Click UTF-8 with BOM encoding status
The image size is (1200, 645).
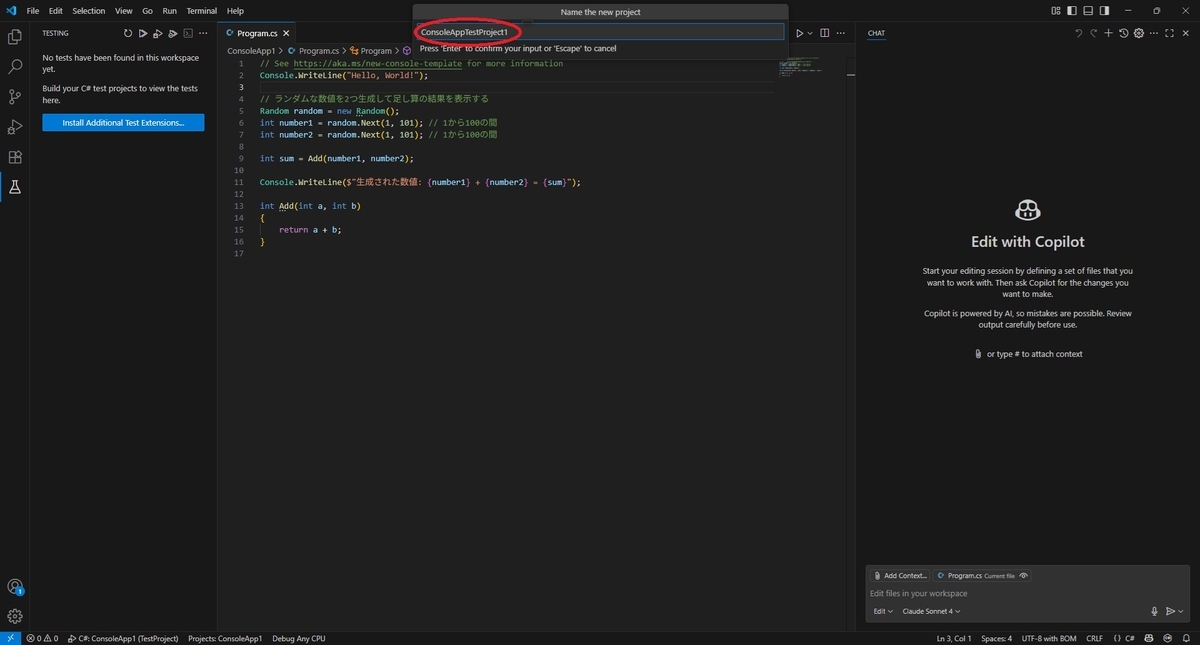[1049, 638]
